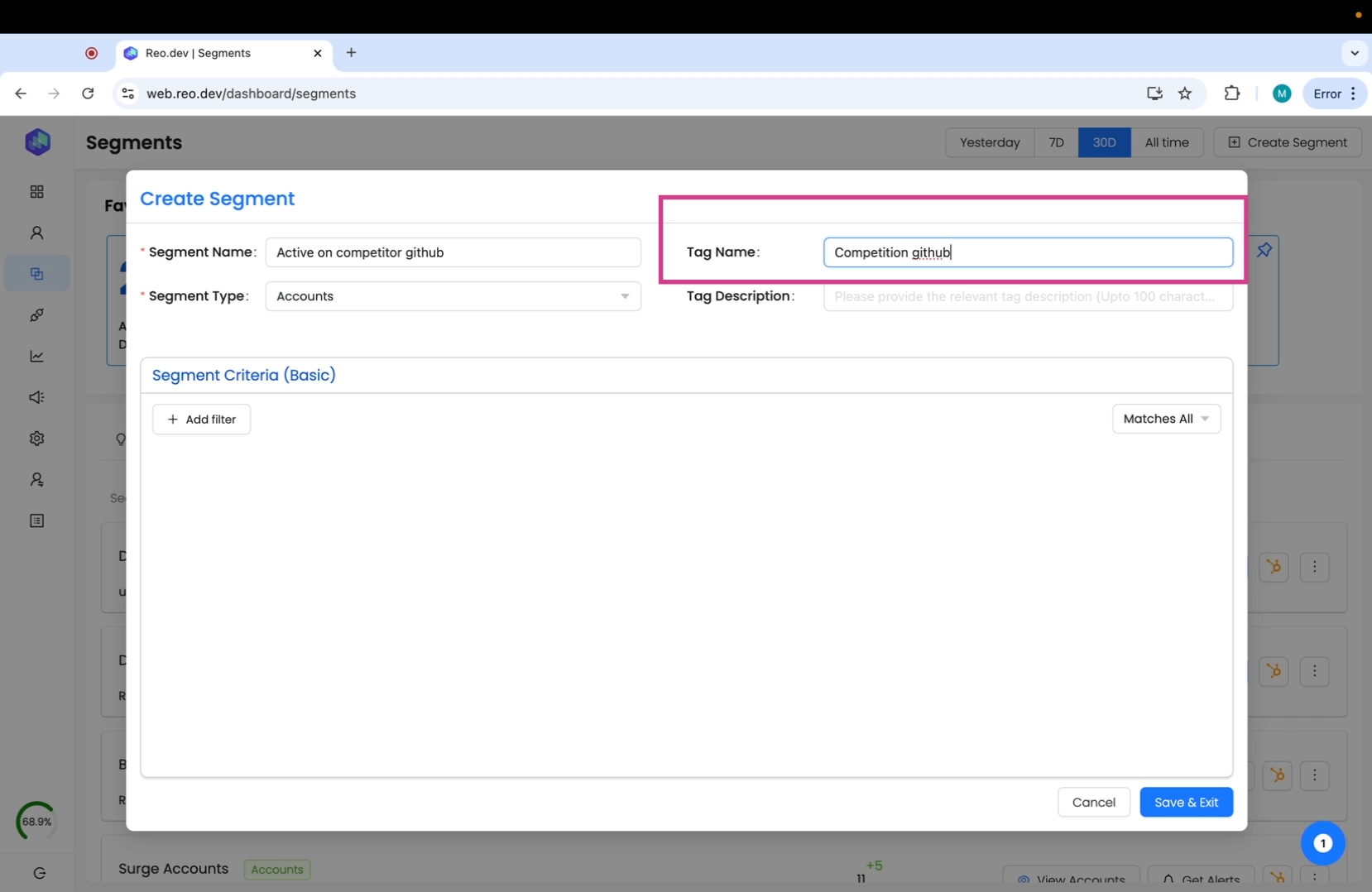Click the rocket icon in the sidebar

[36, 315]
